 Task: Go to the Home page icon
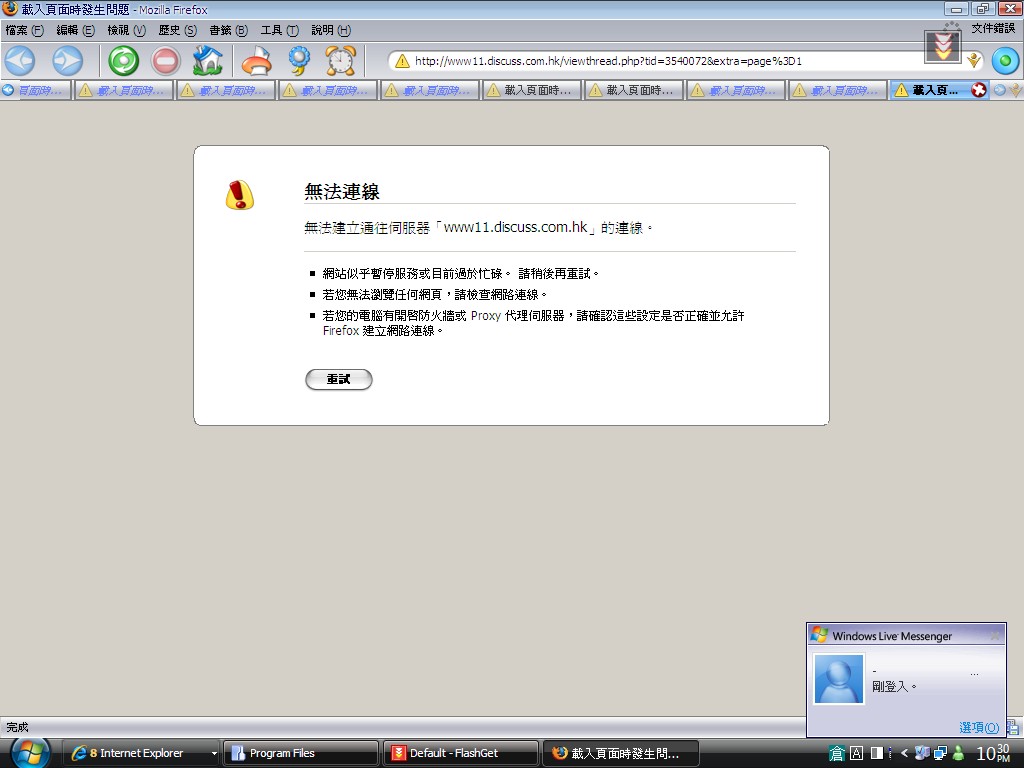tap(207, 61)
